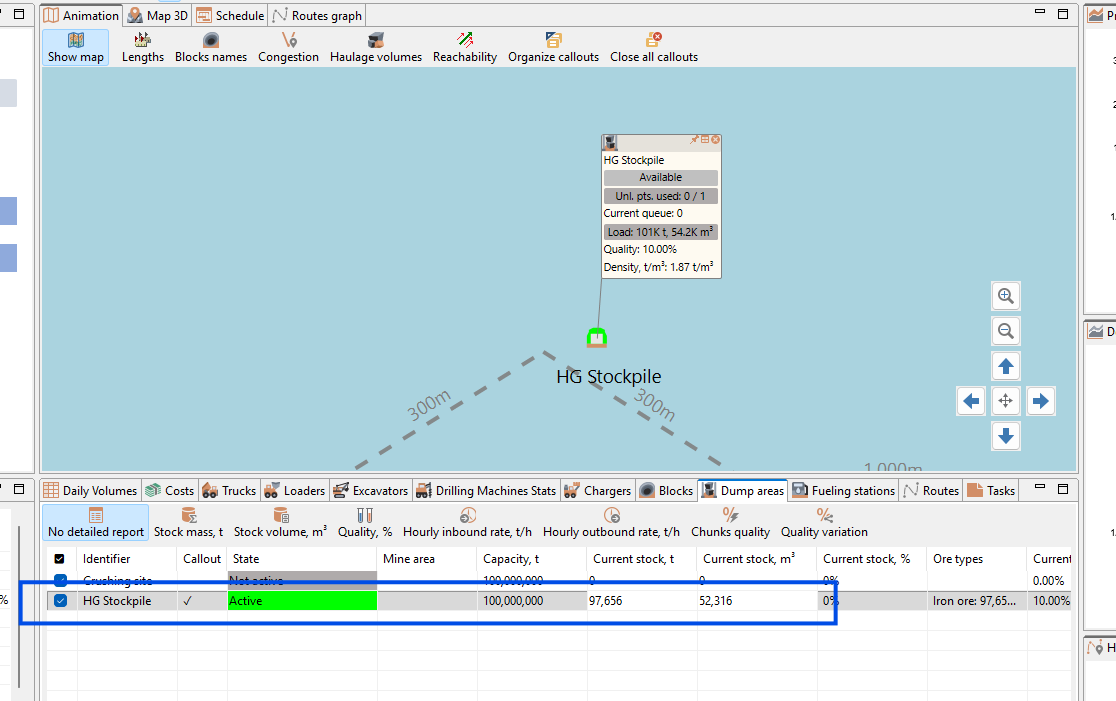Show Reachability overlay
Viewport: 1116px width, 701px height.
coord(465,48)
